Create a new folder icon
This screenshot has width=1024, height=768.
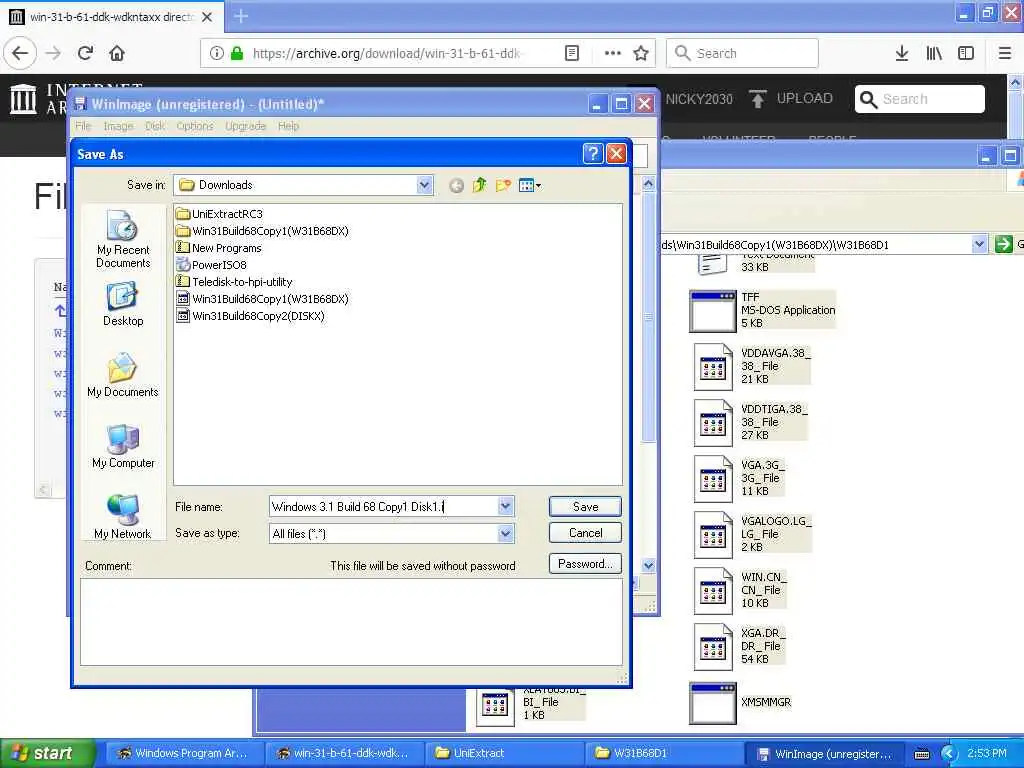[x=503, y=185]
